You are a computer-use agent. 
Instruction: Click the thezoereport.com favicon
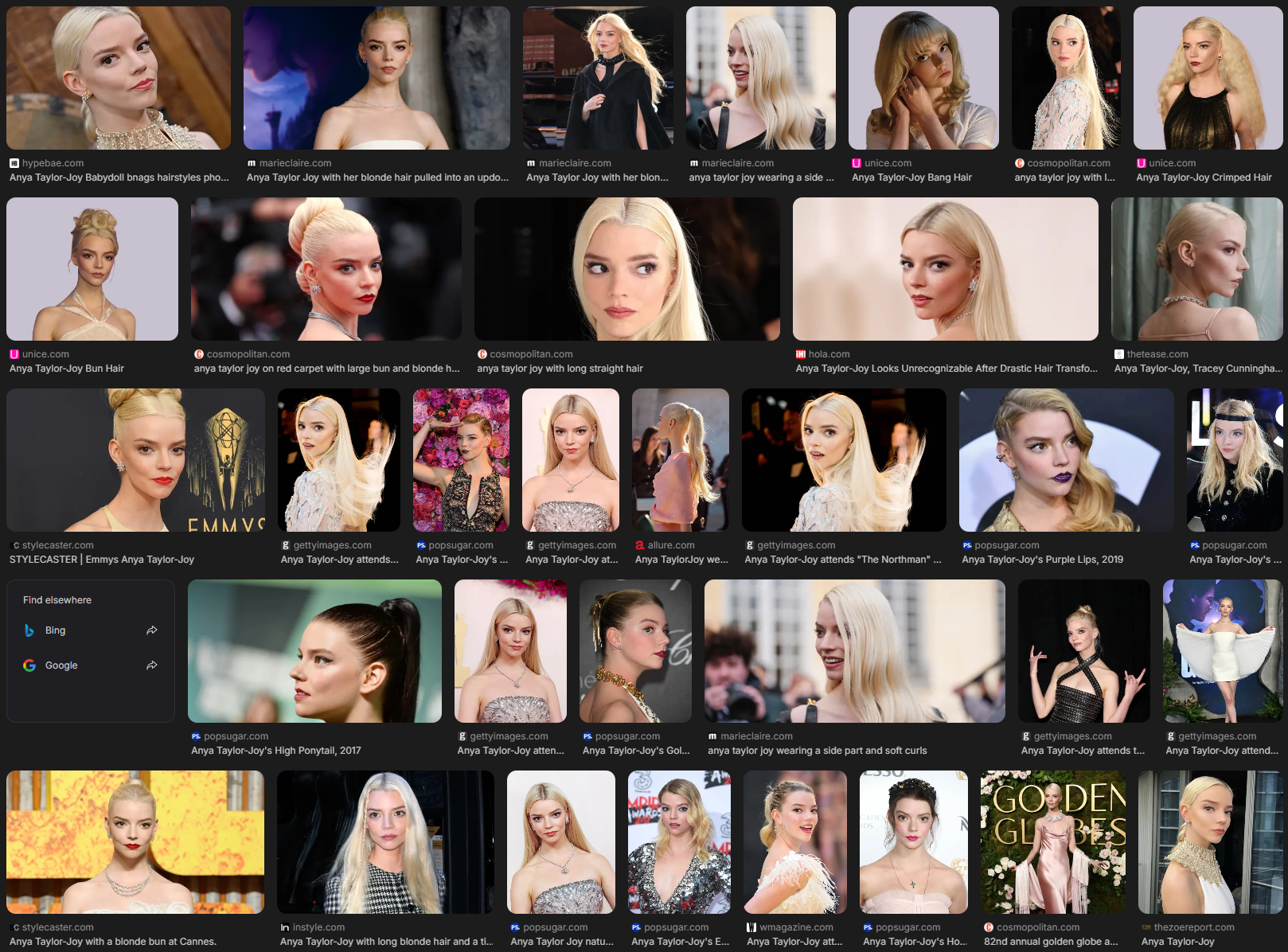tap(1146, 927)
